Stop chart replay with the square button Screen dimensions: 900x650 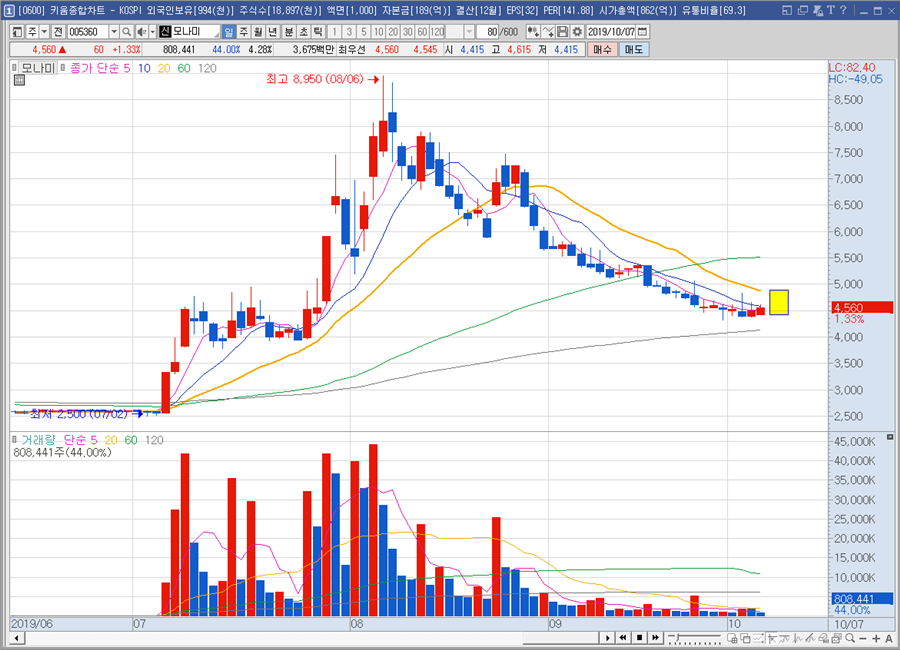pos(639,638)
